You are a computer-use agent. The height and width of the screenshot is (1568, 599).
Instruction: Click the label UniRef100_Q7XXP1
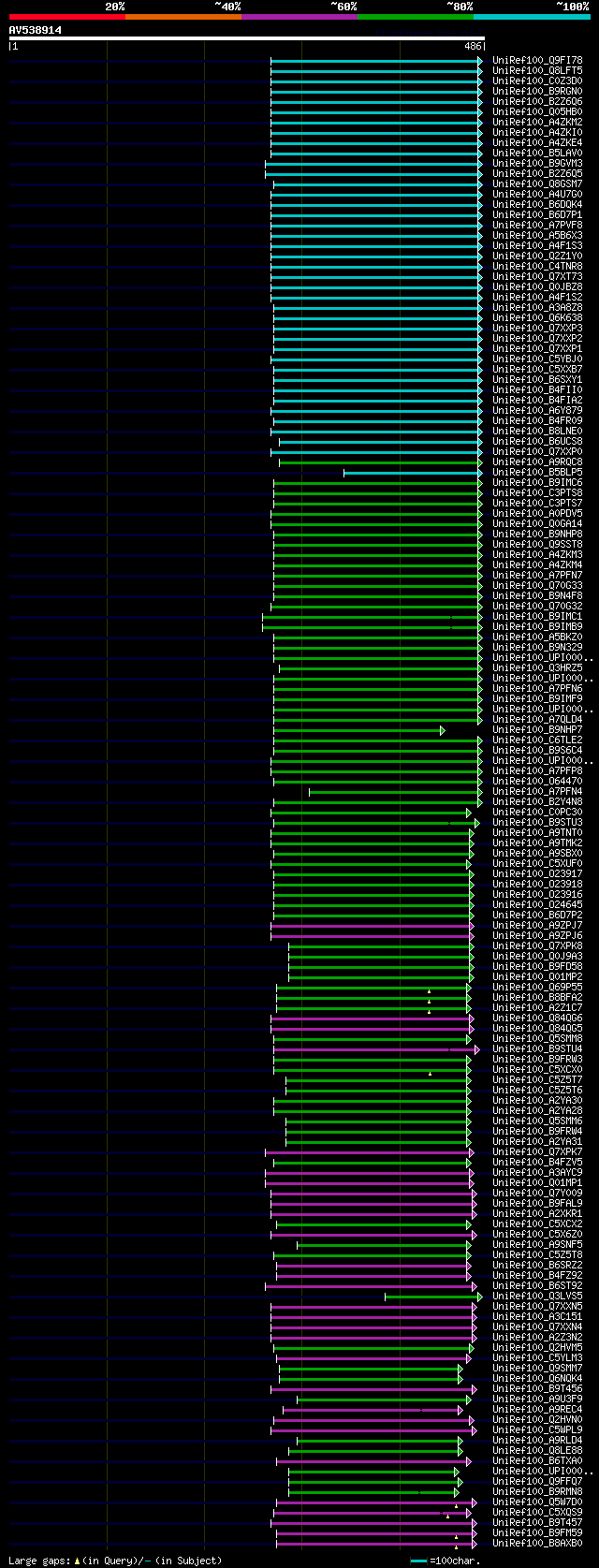[x=537, y=349]
